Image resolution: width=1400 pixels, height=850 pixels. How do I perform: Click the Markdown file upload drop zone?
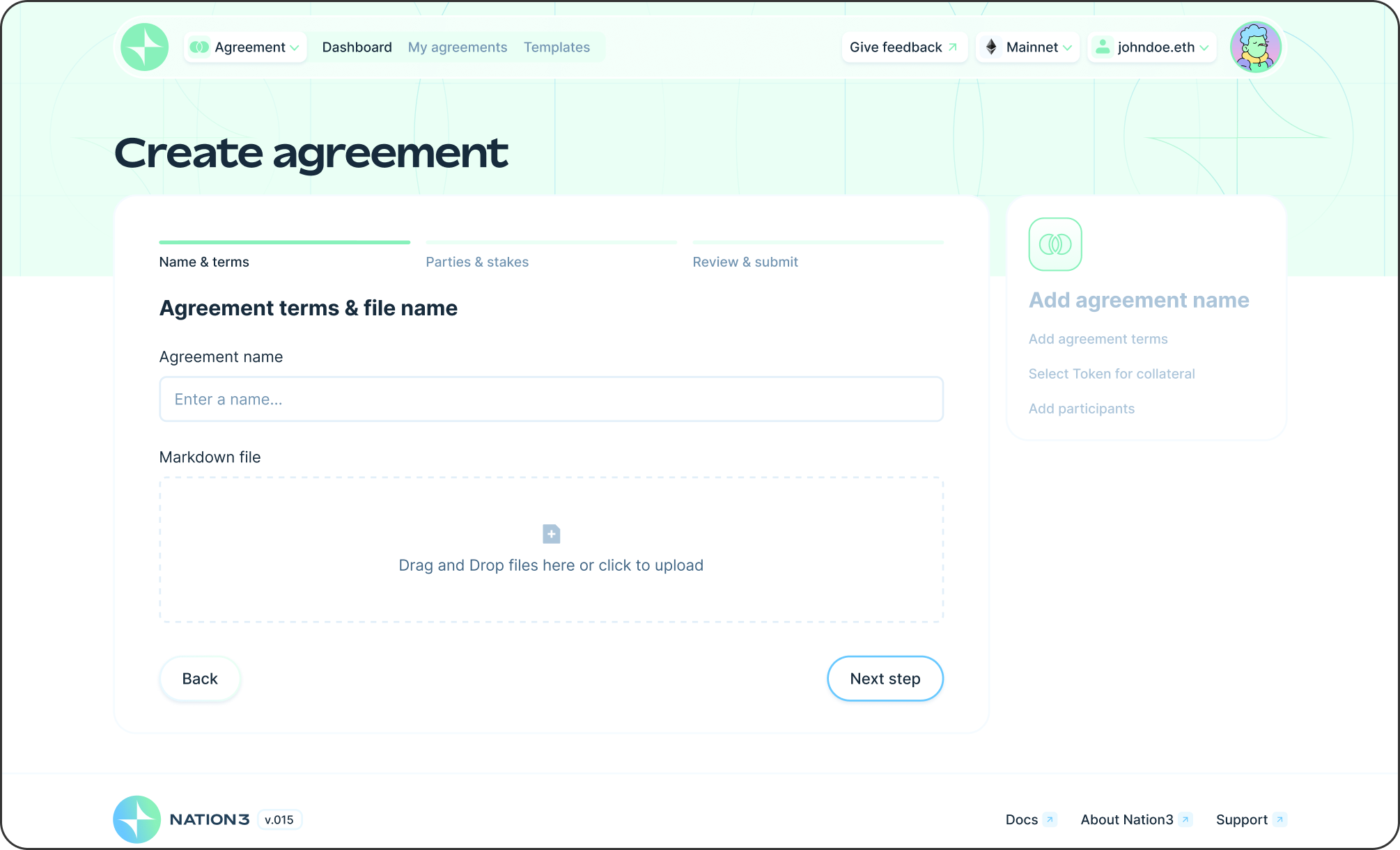click(x=551, y=549)
